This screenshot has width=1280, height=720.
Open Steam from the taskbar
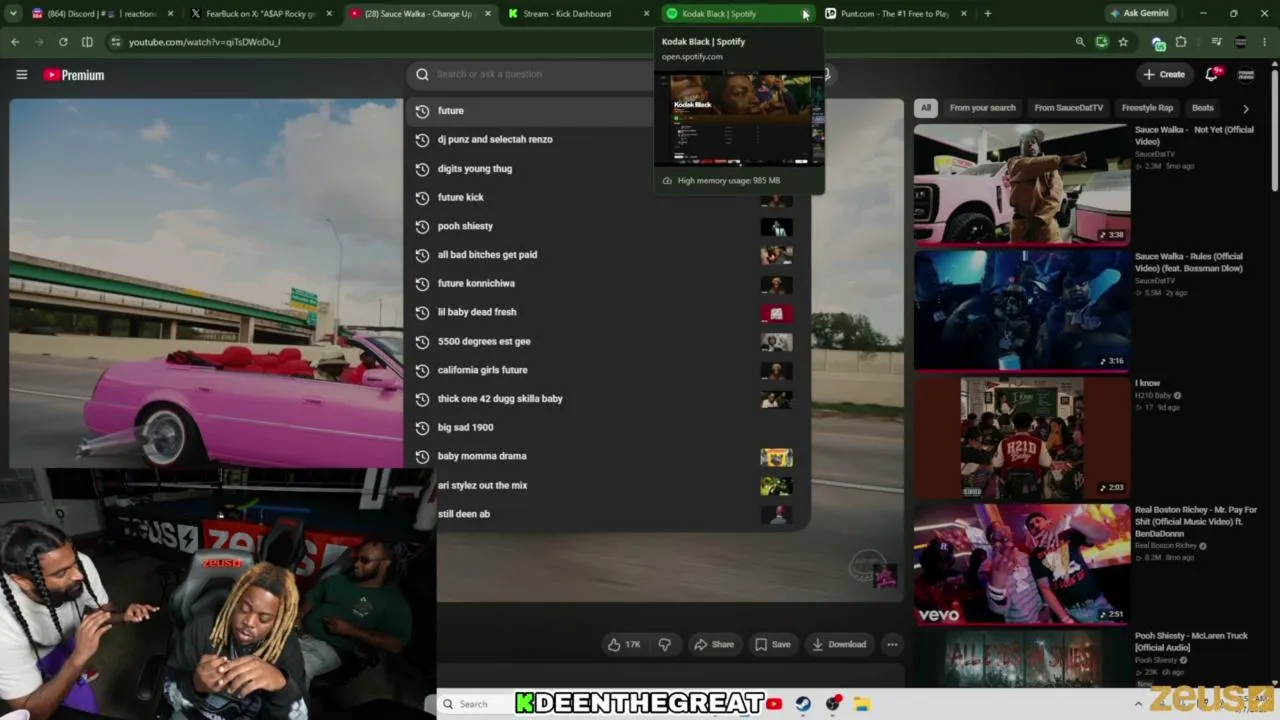pyautogui.click(x=803, y=704)
